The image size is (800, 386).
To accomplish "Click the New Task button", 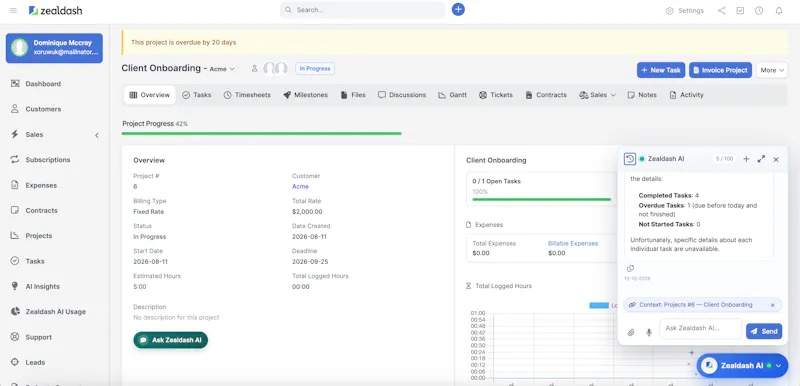I will (661, 70).
